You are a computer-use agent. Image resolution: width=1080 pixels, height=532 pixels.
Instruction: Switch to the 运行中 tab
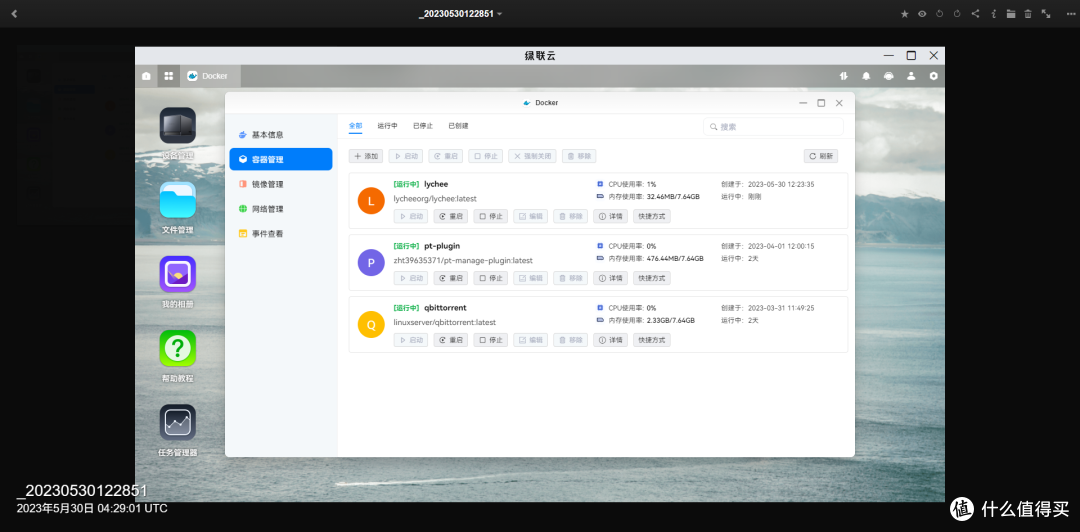pyautogui.click(x=387, y=126)
